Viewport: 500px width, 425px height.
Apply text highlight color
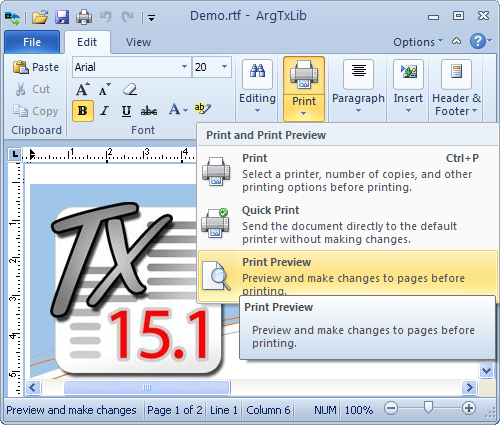202,108
